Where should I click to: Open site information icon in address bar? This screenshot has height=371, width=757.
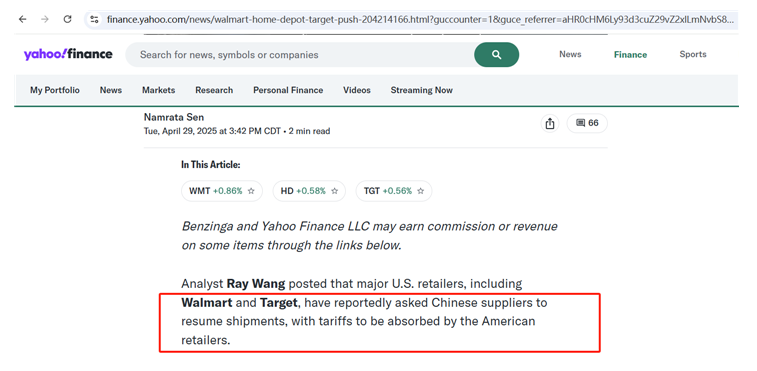coord(95,20)
